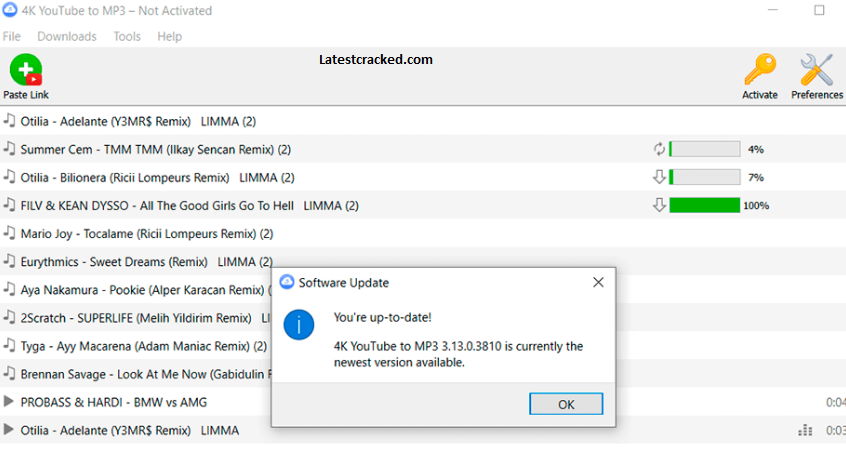The height and width of the screenshot is (451, 846).
Task: Play the last Otilia - Adelante LIMMA track
Action: click(x=9, y=429)
